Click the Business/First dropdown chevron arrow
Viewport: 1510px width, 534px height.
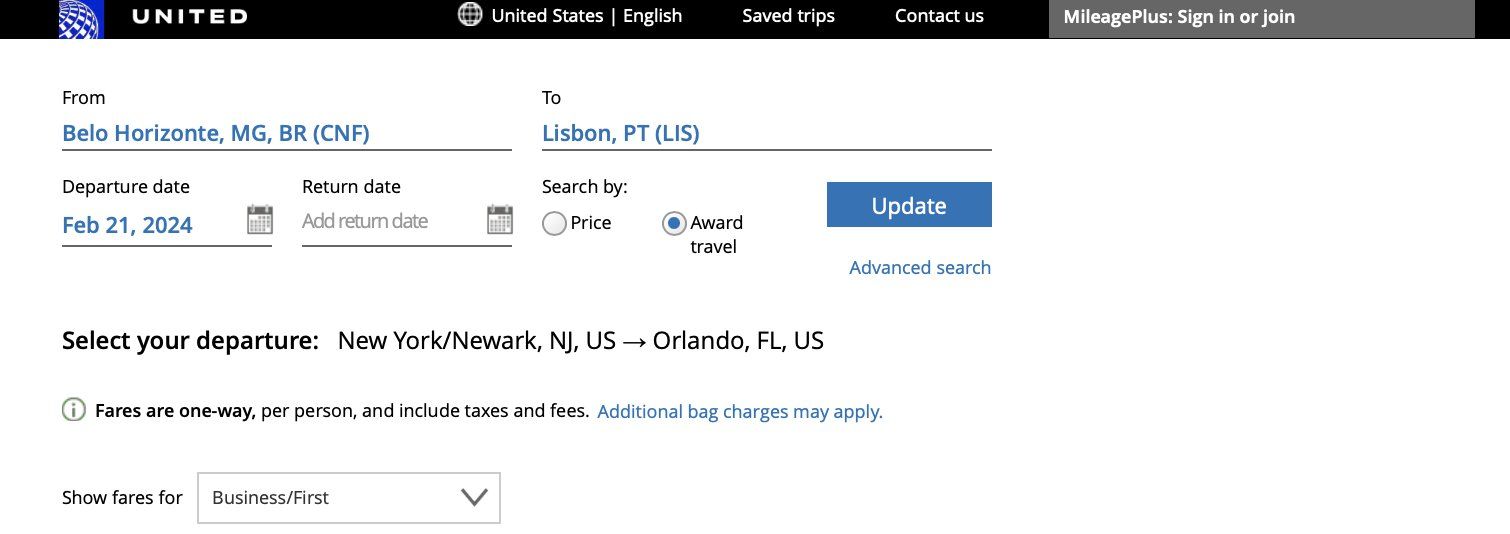coord(474,497)
